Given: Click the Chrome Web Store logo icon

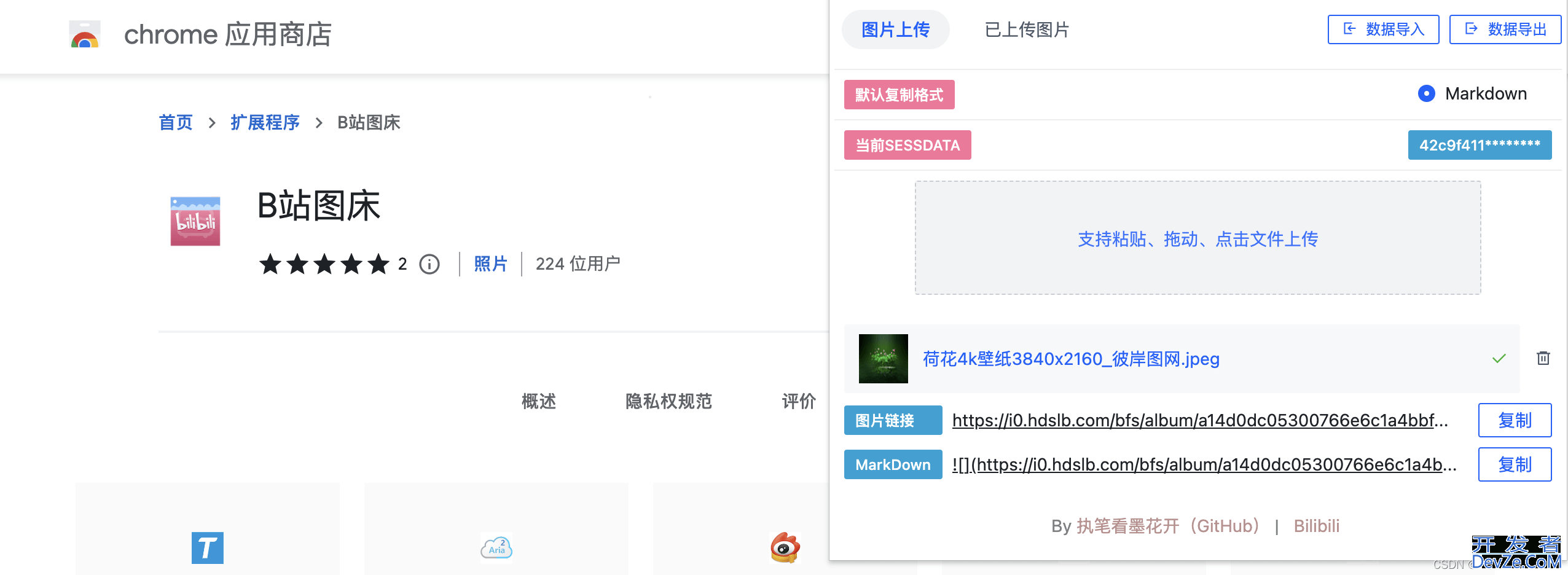Looking at the screenshot, I should [85, 34].
